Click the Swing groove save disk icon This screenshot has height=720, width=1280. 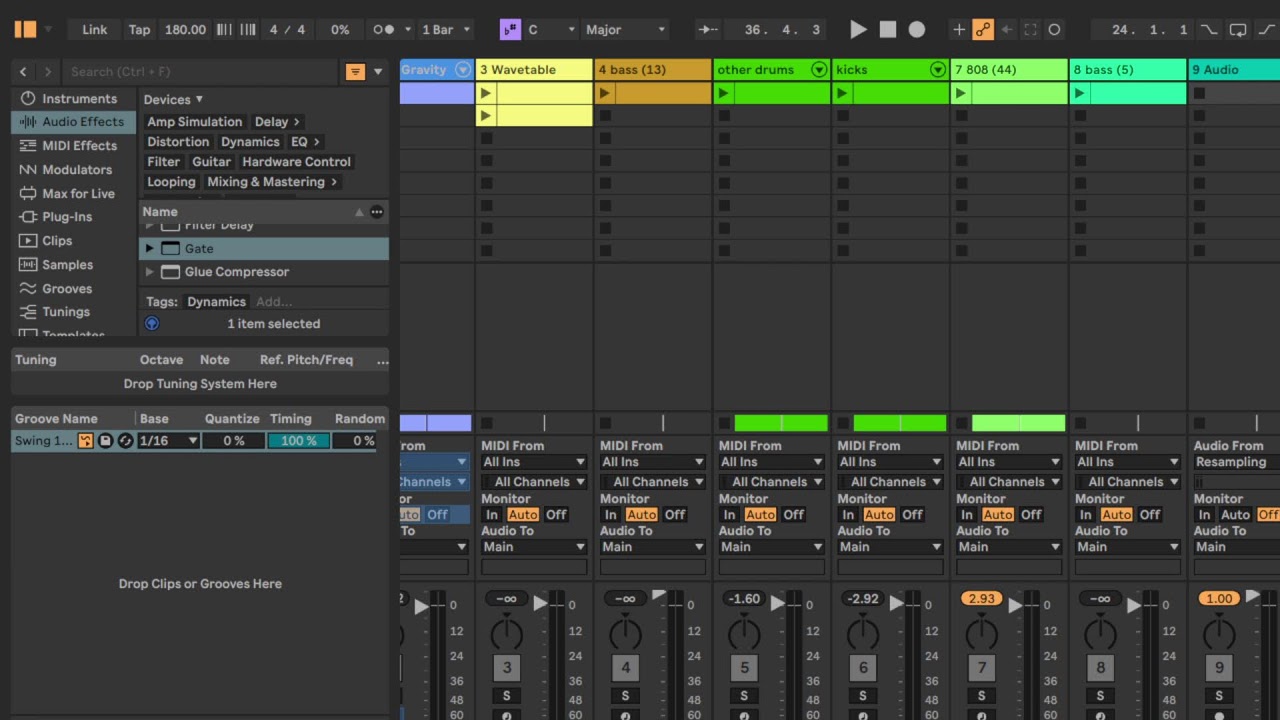point(105,440)
